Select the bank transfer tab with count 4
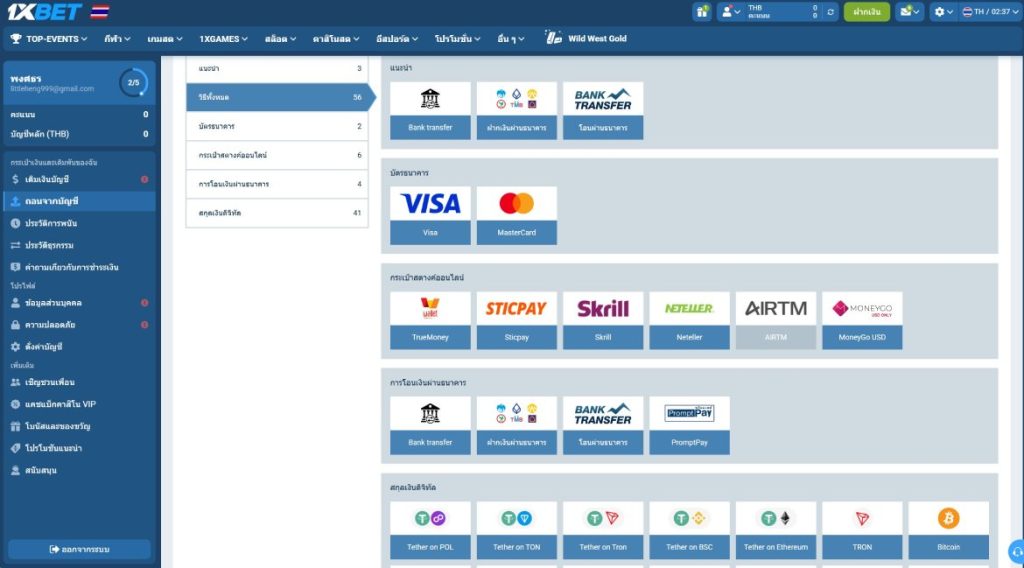The width and height of the screenshot is (1024, 568). coord(277,184)
